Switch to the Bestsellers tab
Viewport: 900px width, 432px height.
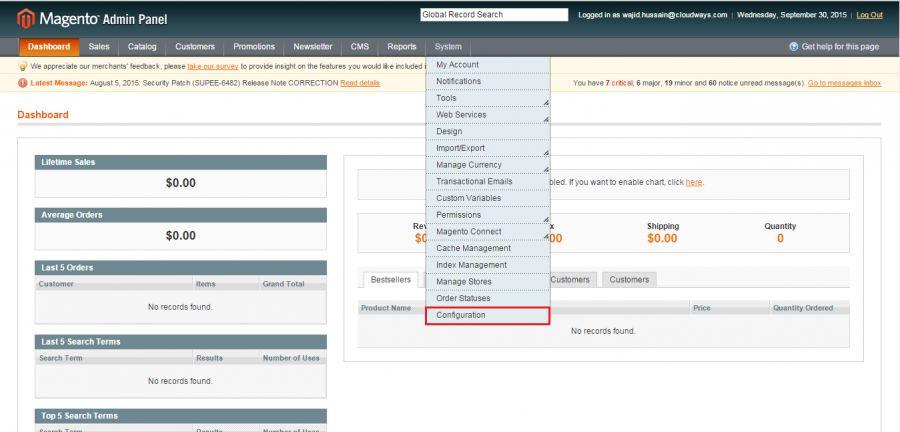(390, 279)
